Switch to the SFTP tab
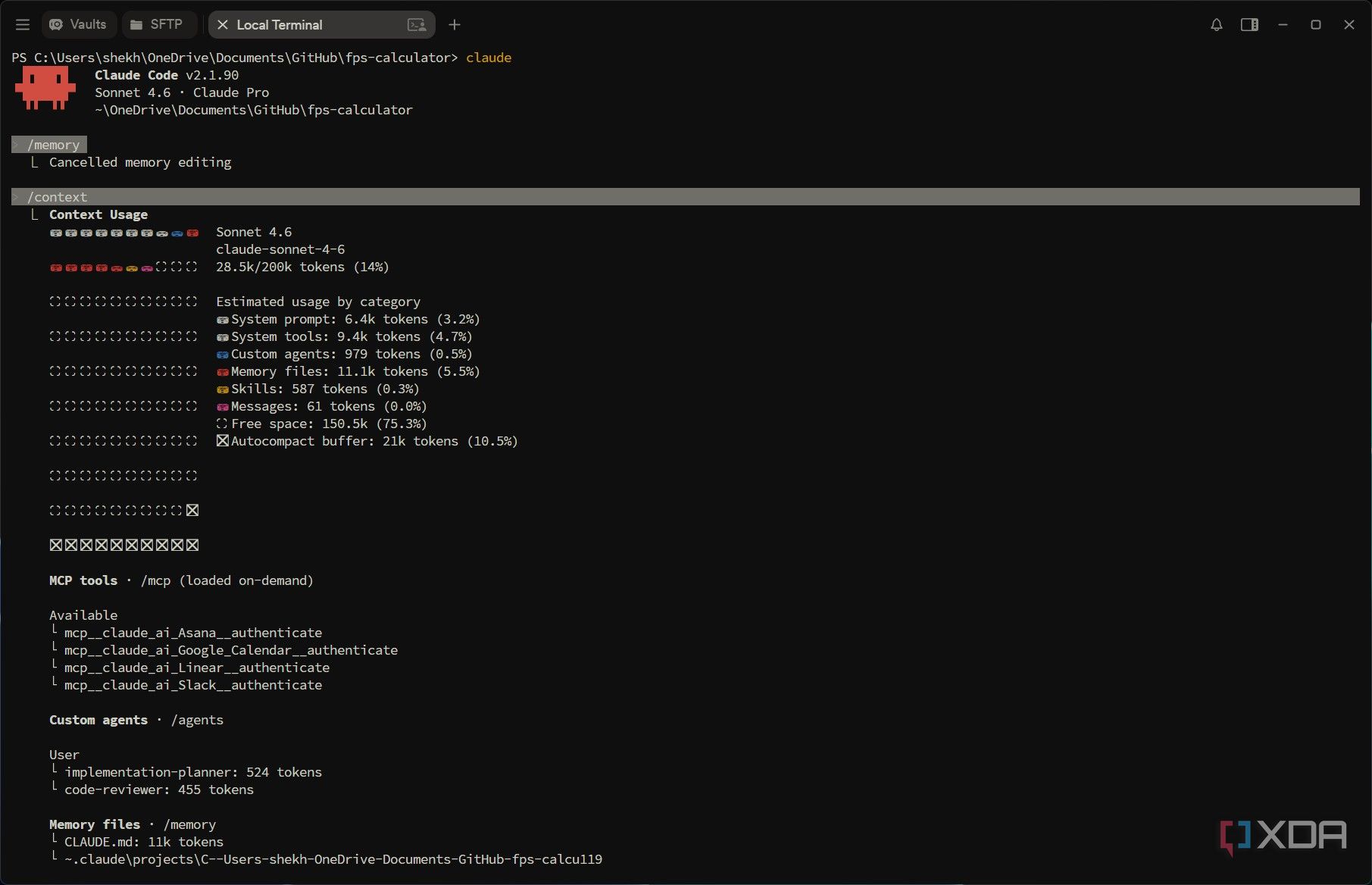1372x885 pixels. click(x=158, y=24)
